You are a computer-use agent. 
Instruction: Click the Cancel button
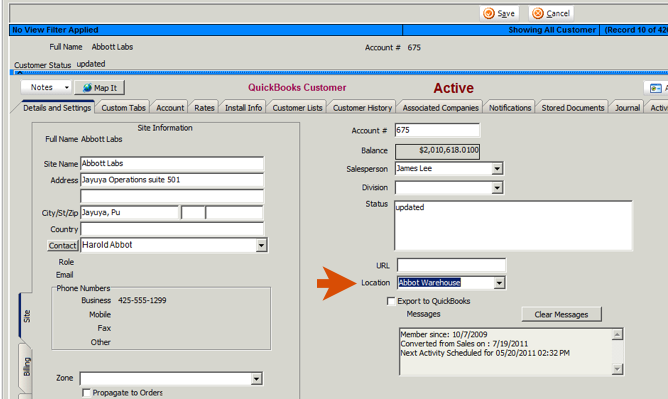coord(551,13)
